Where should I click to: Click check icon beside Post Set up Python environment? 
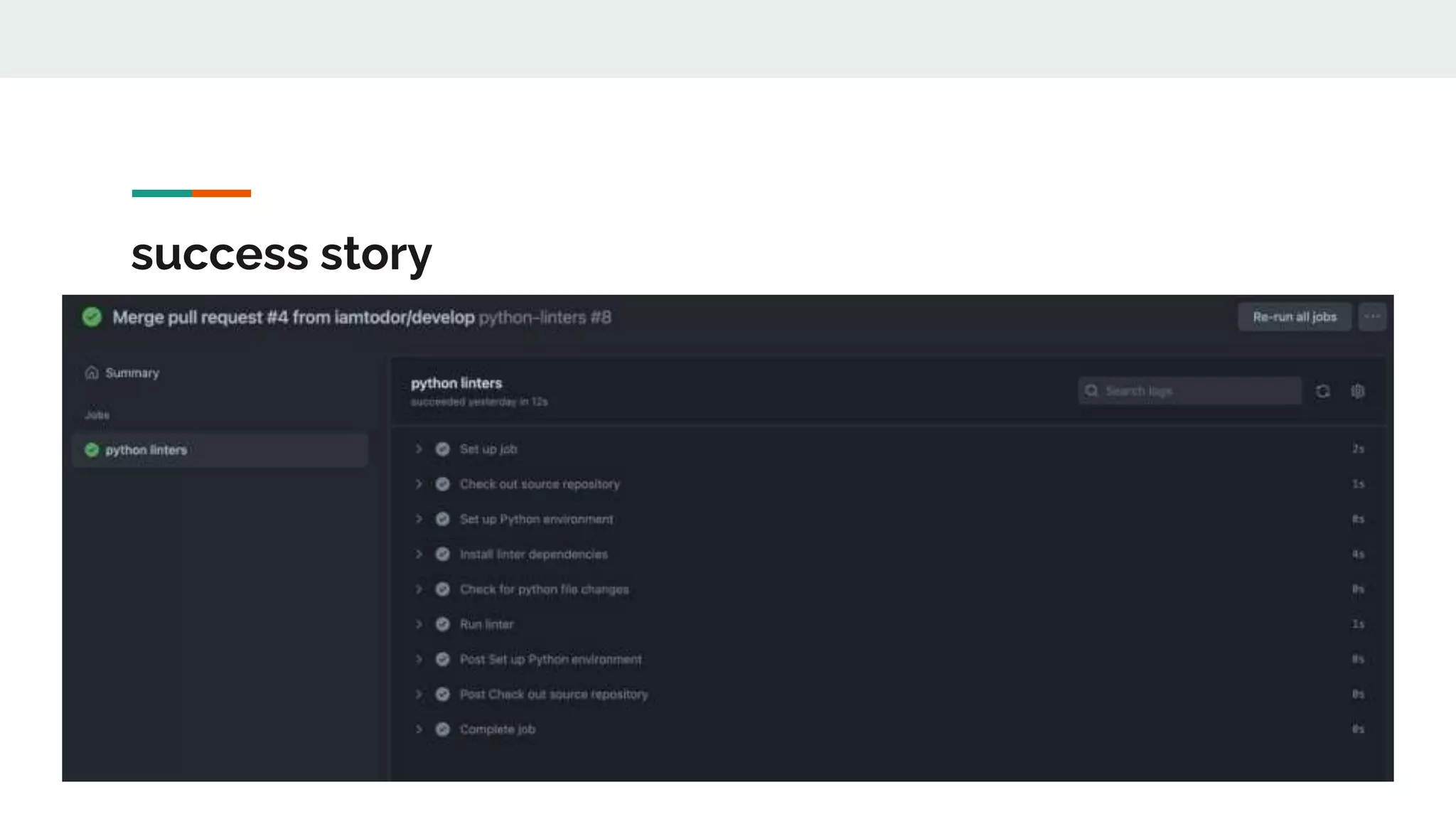[442, 659]
